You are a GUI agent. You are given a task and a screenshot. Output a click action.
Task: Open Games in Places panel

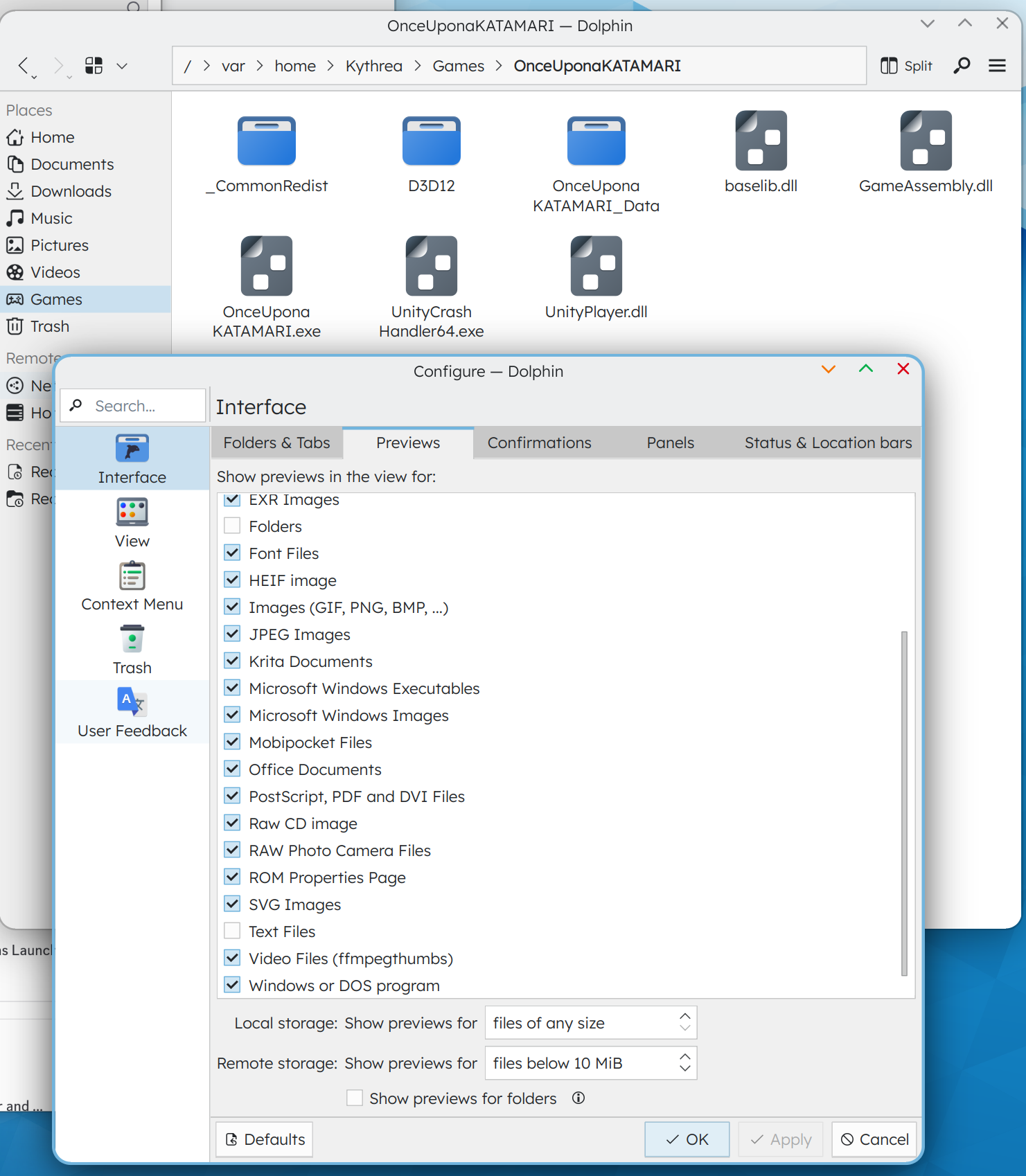85,299
